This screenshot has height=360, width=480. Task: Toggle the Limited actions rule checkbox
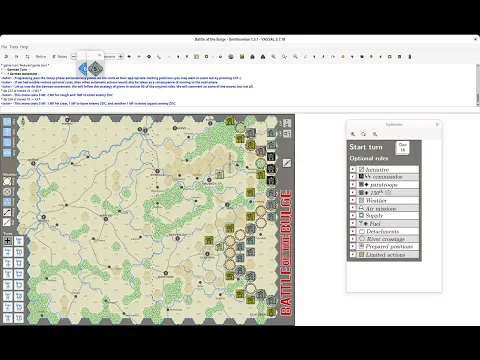(x=353, y=254)
